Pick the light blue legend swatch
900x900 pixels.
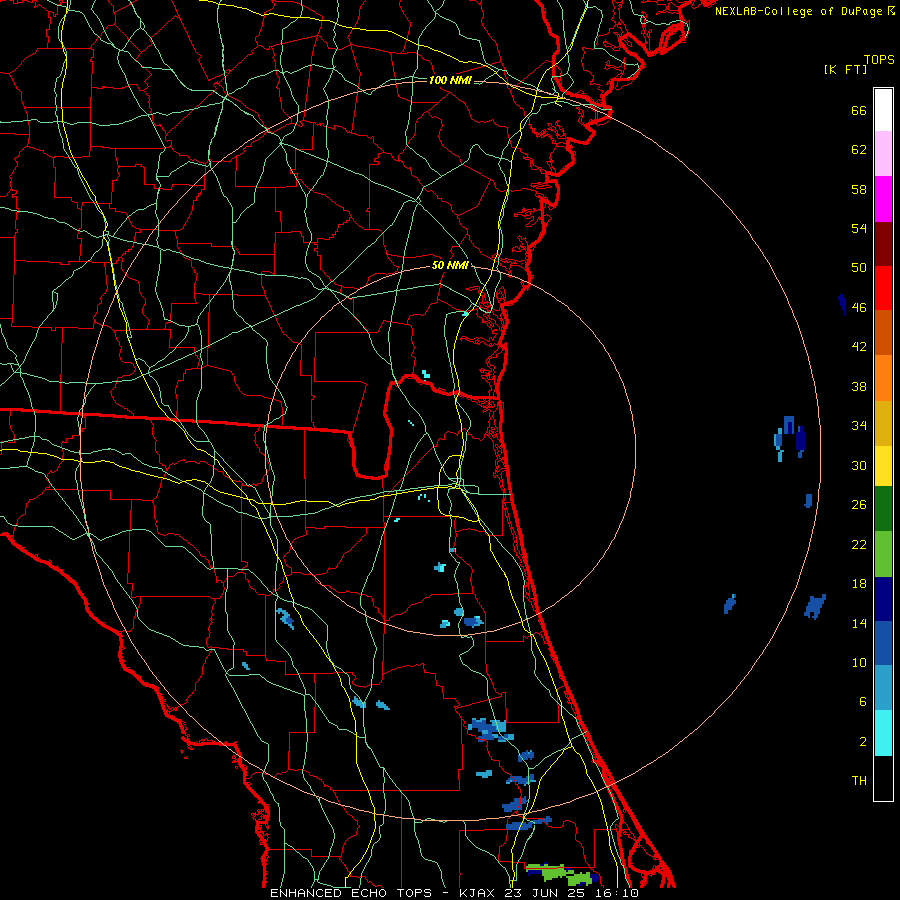click(883, 688)
